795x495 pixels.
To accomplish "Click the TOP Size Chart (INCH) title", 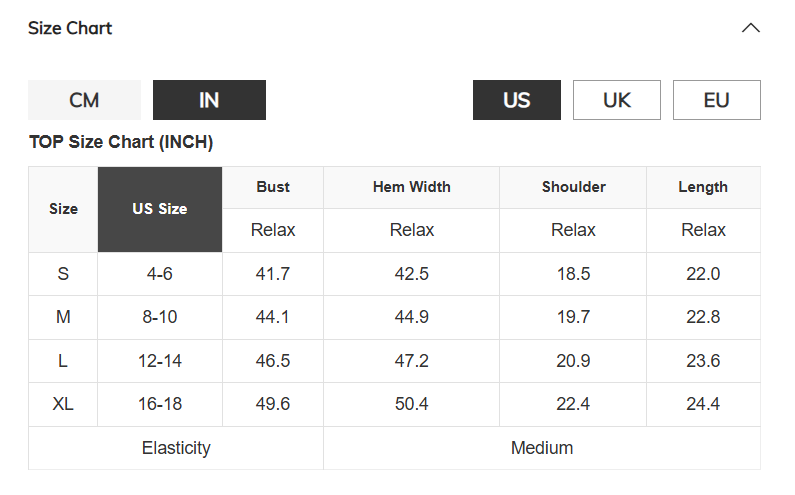I will pos(121,142).
